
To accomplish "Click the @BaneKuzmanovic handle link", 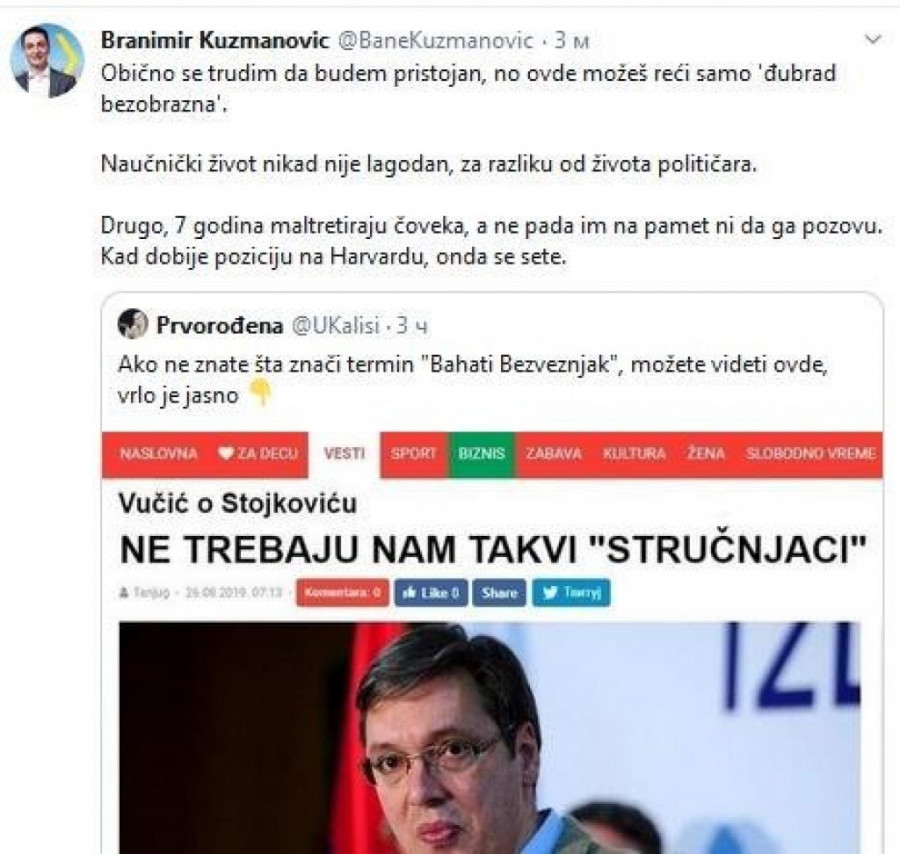I will tap(435, 41).
